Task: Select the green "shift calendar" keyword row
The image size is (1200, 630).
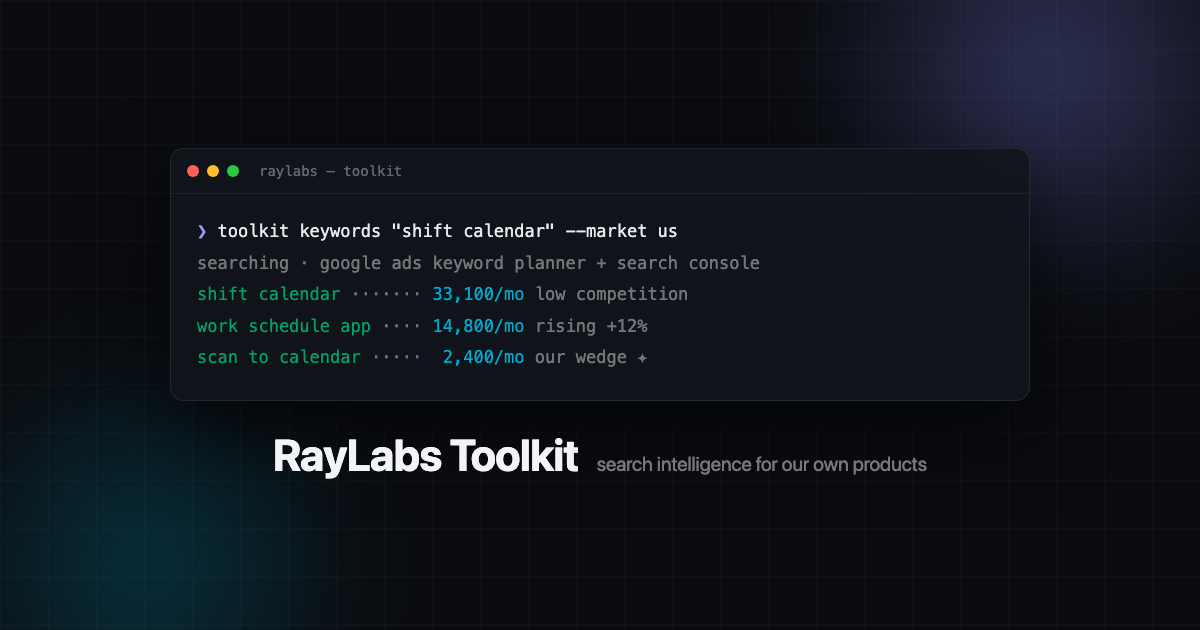Action: tap(268, 294)
